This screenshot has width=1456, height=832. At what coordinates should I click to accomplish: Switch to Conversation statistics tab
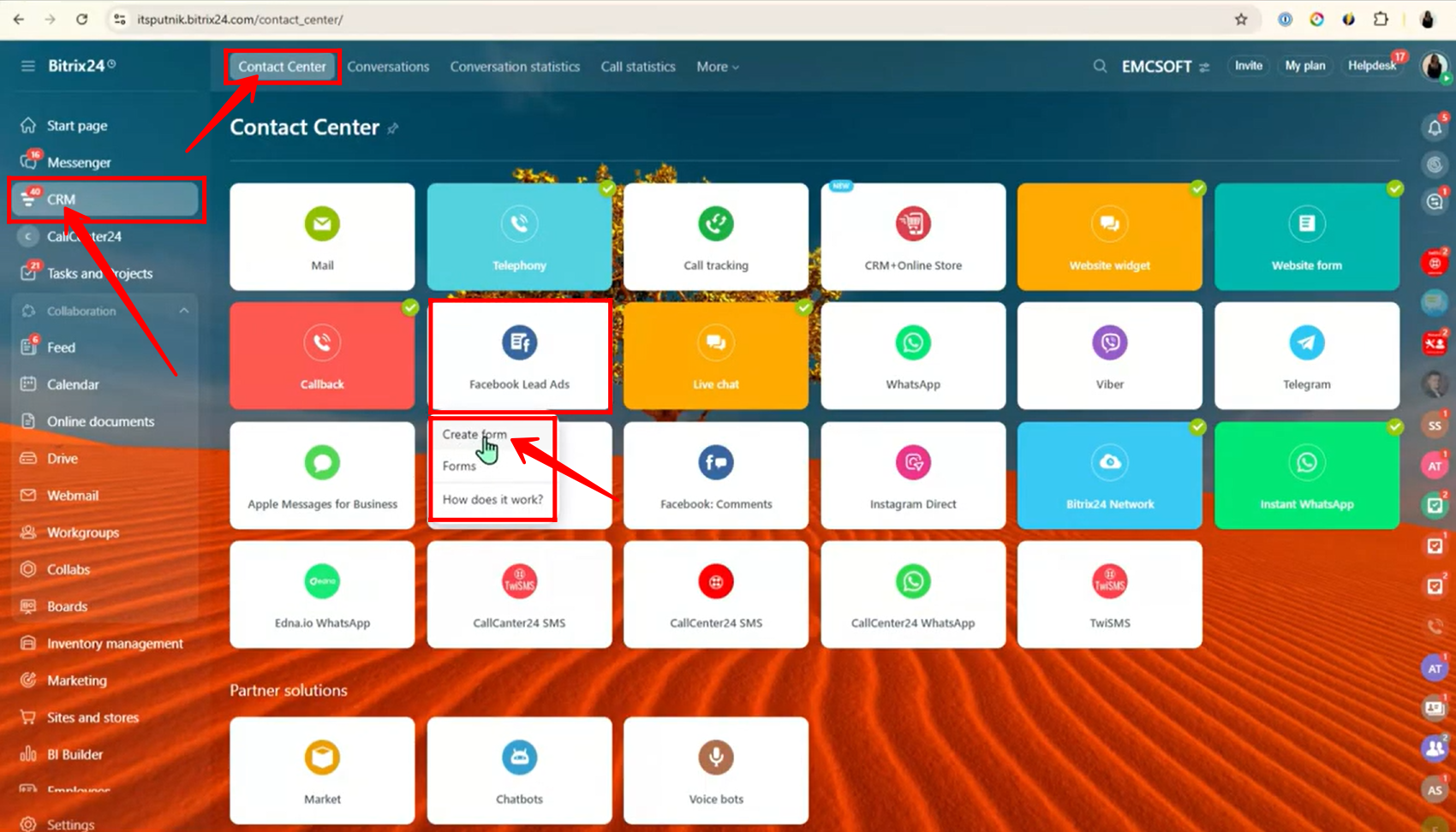click(515, 67)
